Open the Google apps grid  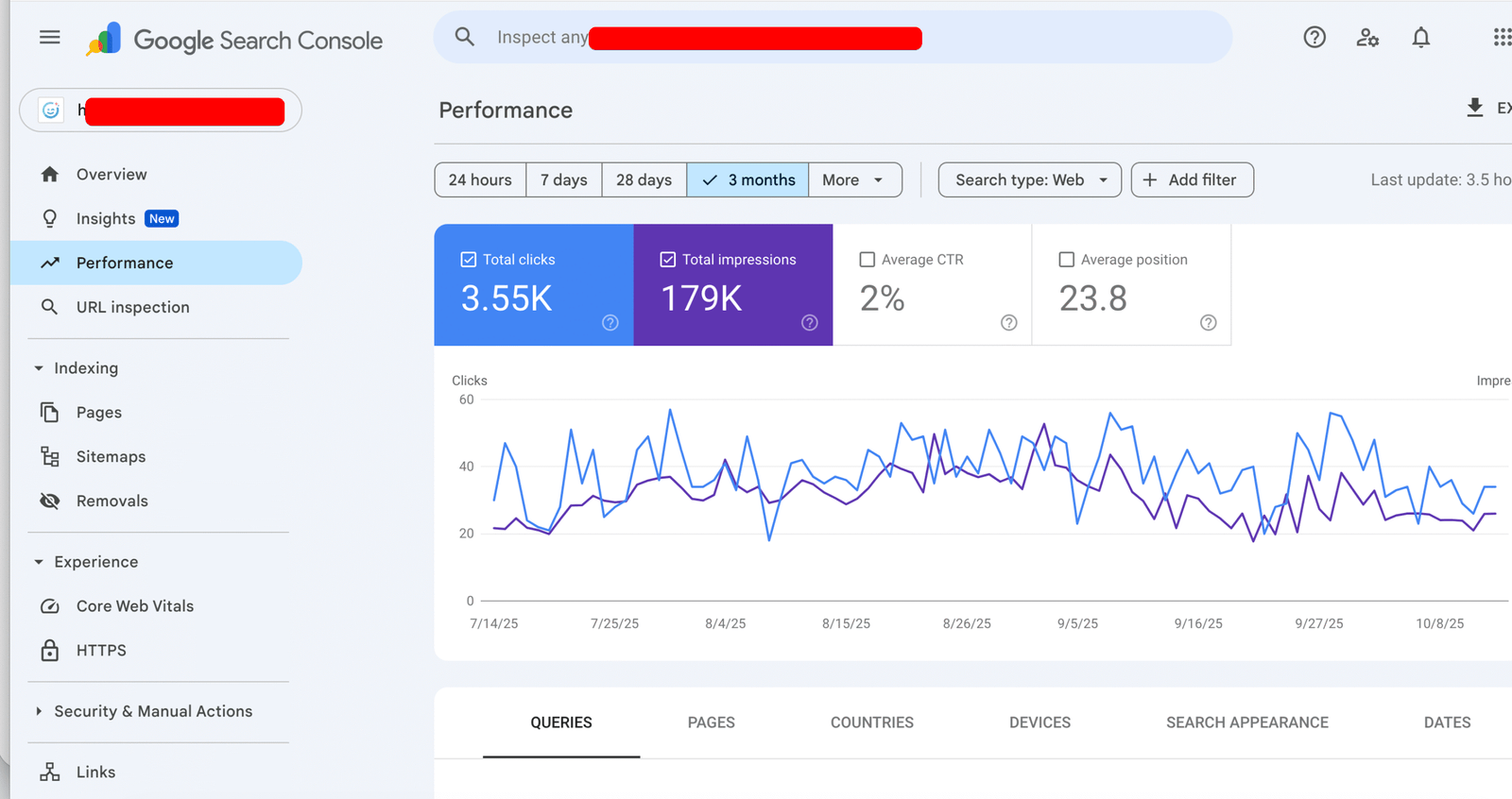coord(1501,38)
